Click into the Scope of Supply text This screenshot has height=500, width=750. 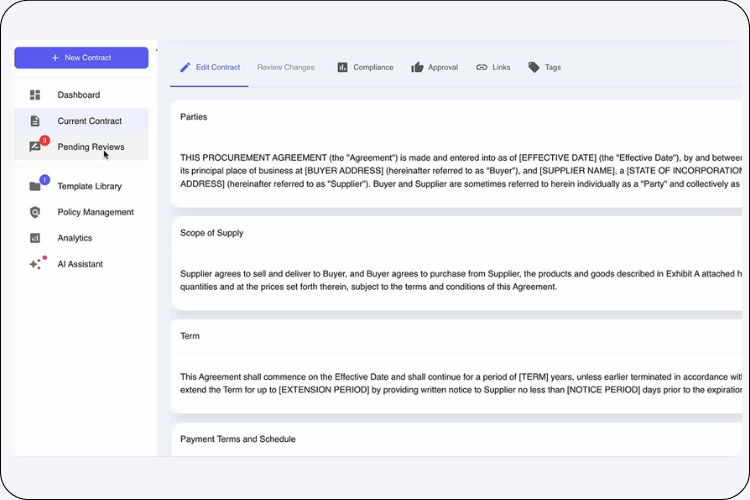[x=450, y=280]
